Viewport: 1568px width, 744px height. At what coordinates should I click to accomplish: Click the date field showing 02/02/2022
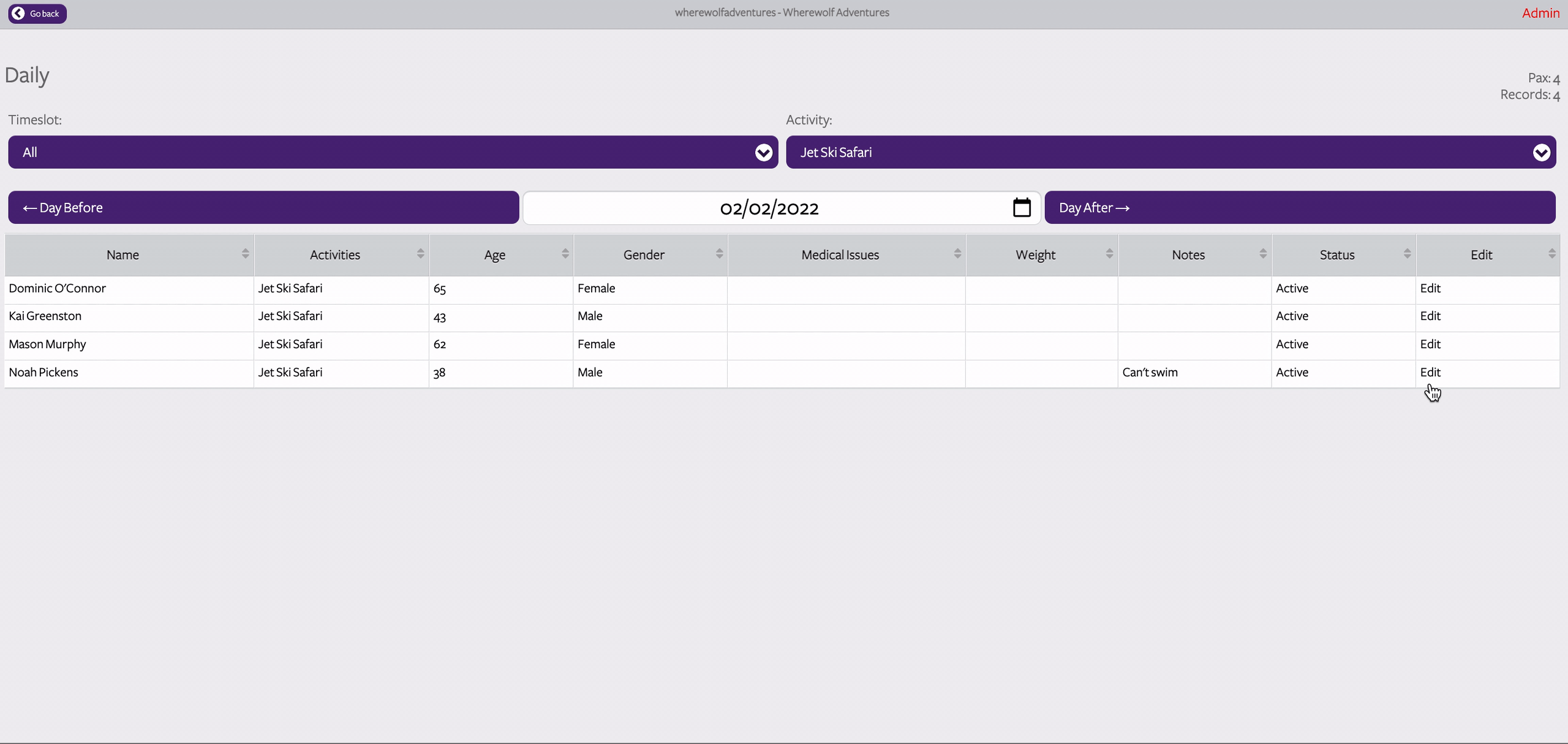pyautogui.click(x=782, y=208)
